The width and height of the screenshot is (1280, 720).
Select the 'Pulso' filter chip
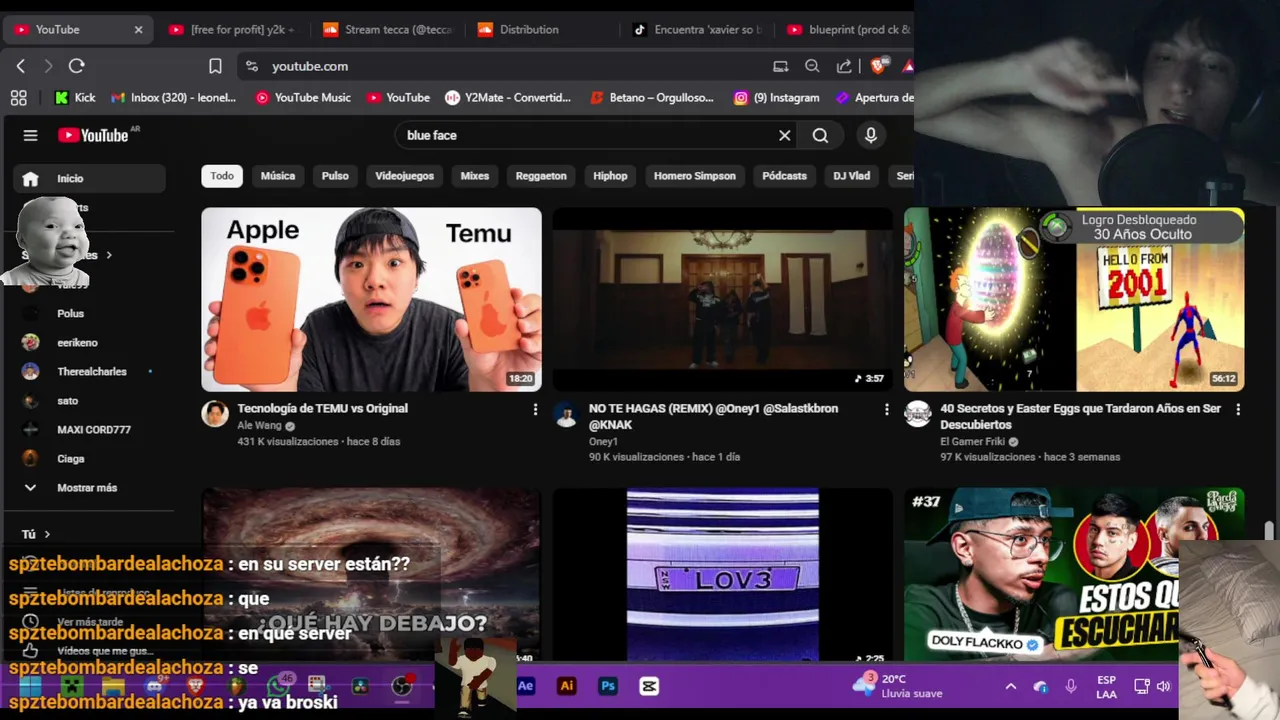point(335,176)
